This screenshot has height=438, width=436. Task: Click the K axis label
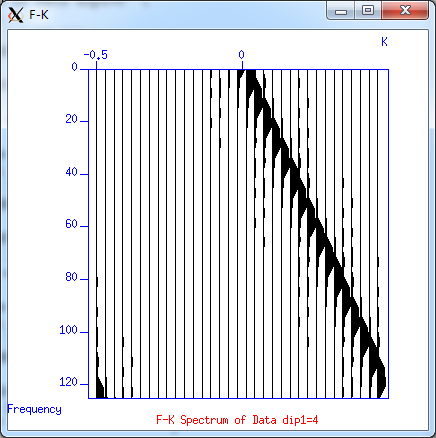tap(384, 42)
